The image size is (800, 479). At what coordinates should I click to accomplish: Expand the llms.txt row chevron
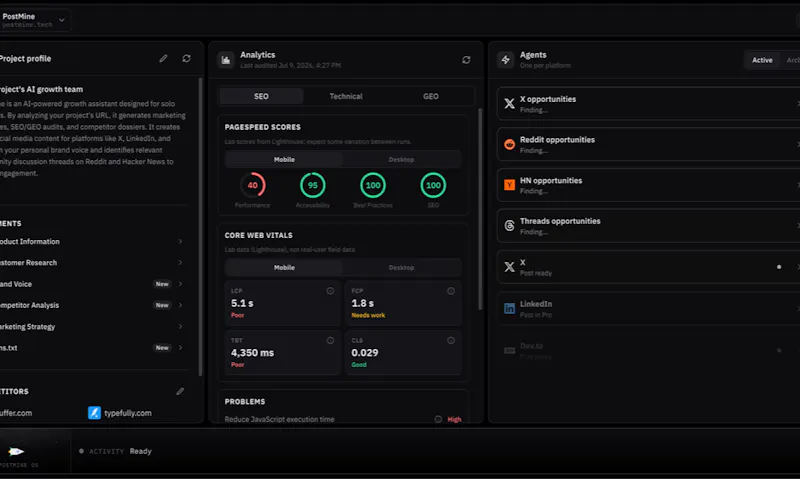(x=180, y=348)
